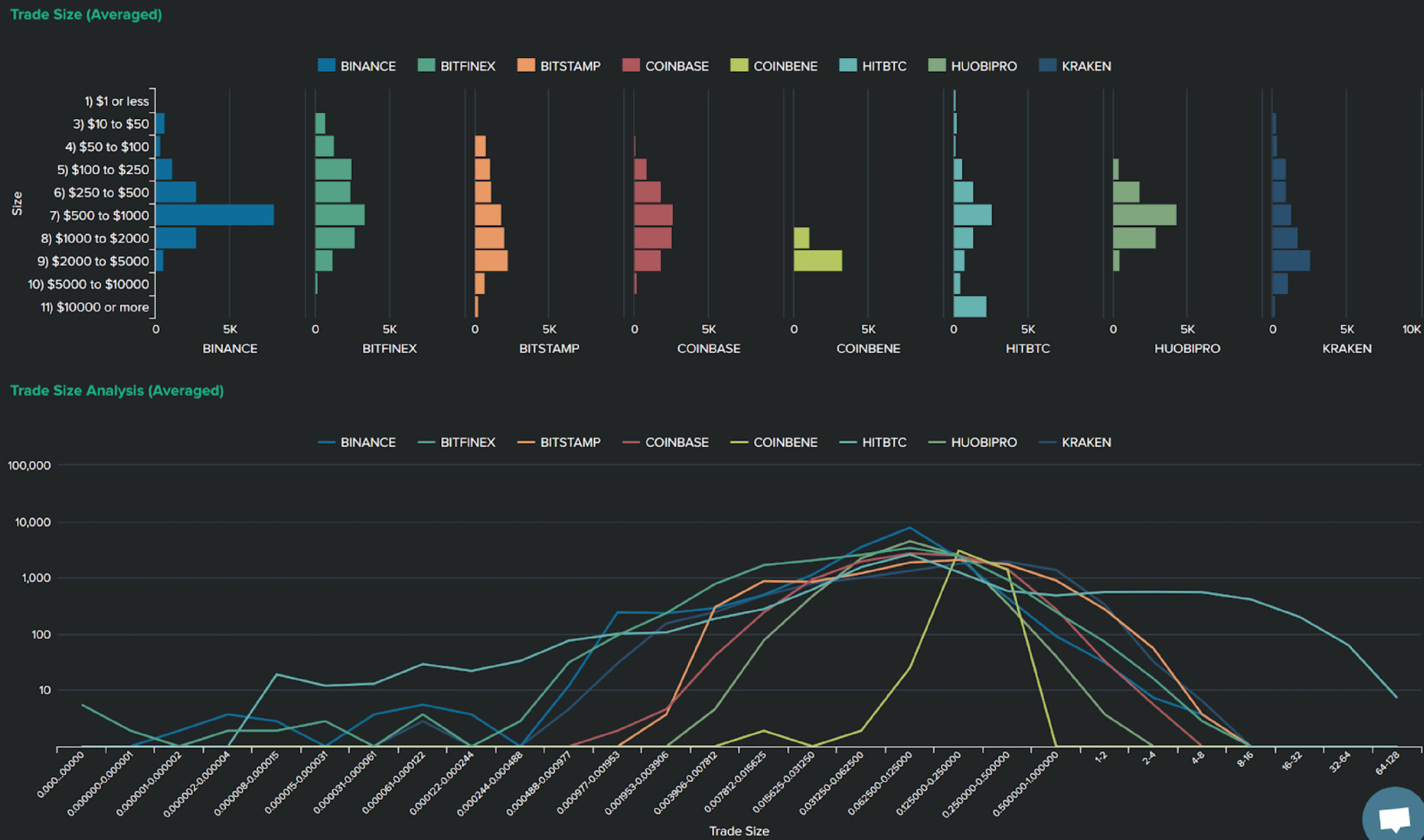Select Kraken $2000 to $5000 bar
This screenshot has width=1424, height=840.
1291,261
